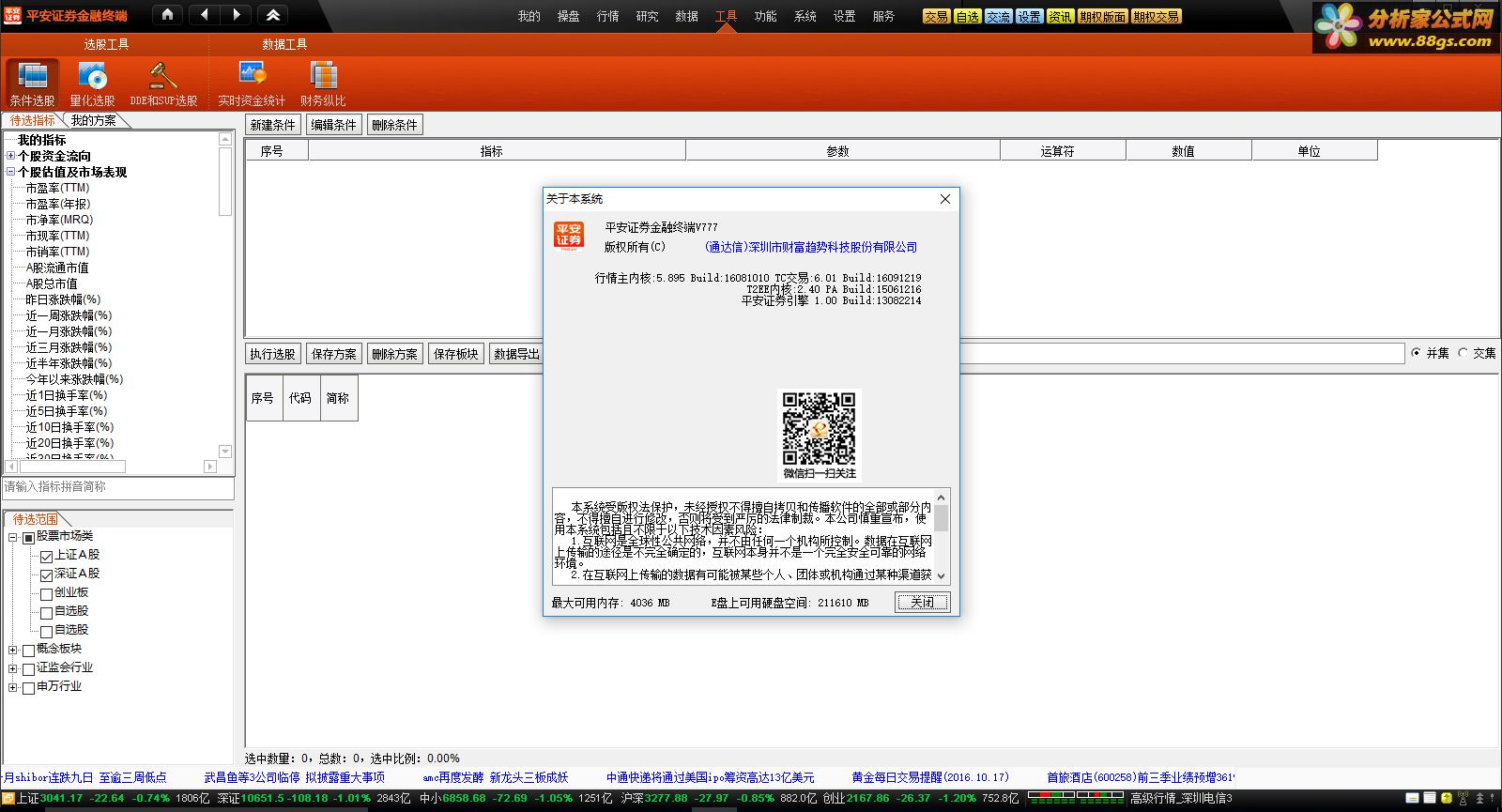Expand the 证监会行业 tree node
This screenshot has width=1502, height=812.
click(x=12, y=668)
